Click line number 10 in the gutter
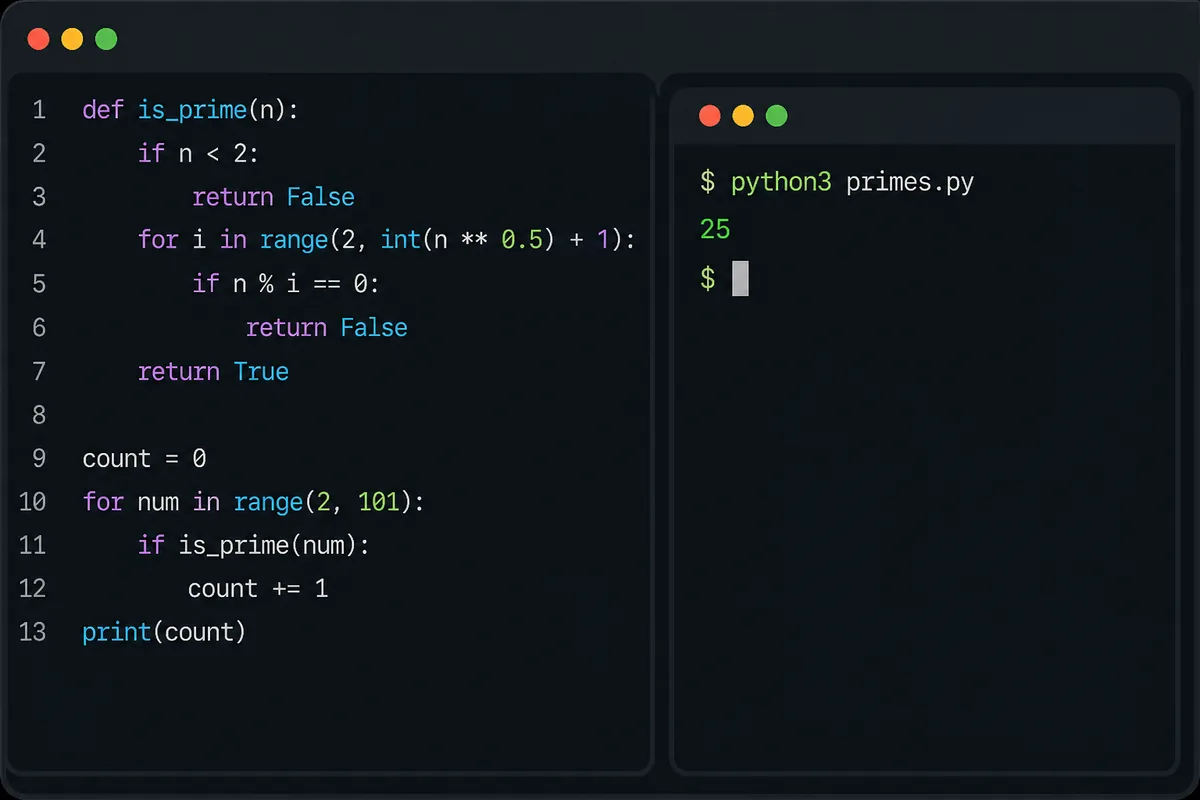The height and width of the screenshot is (800, 1200). [x=33, y=502]
